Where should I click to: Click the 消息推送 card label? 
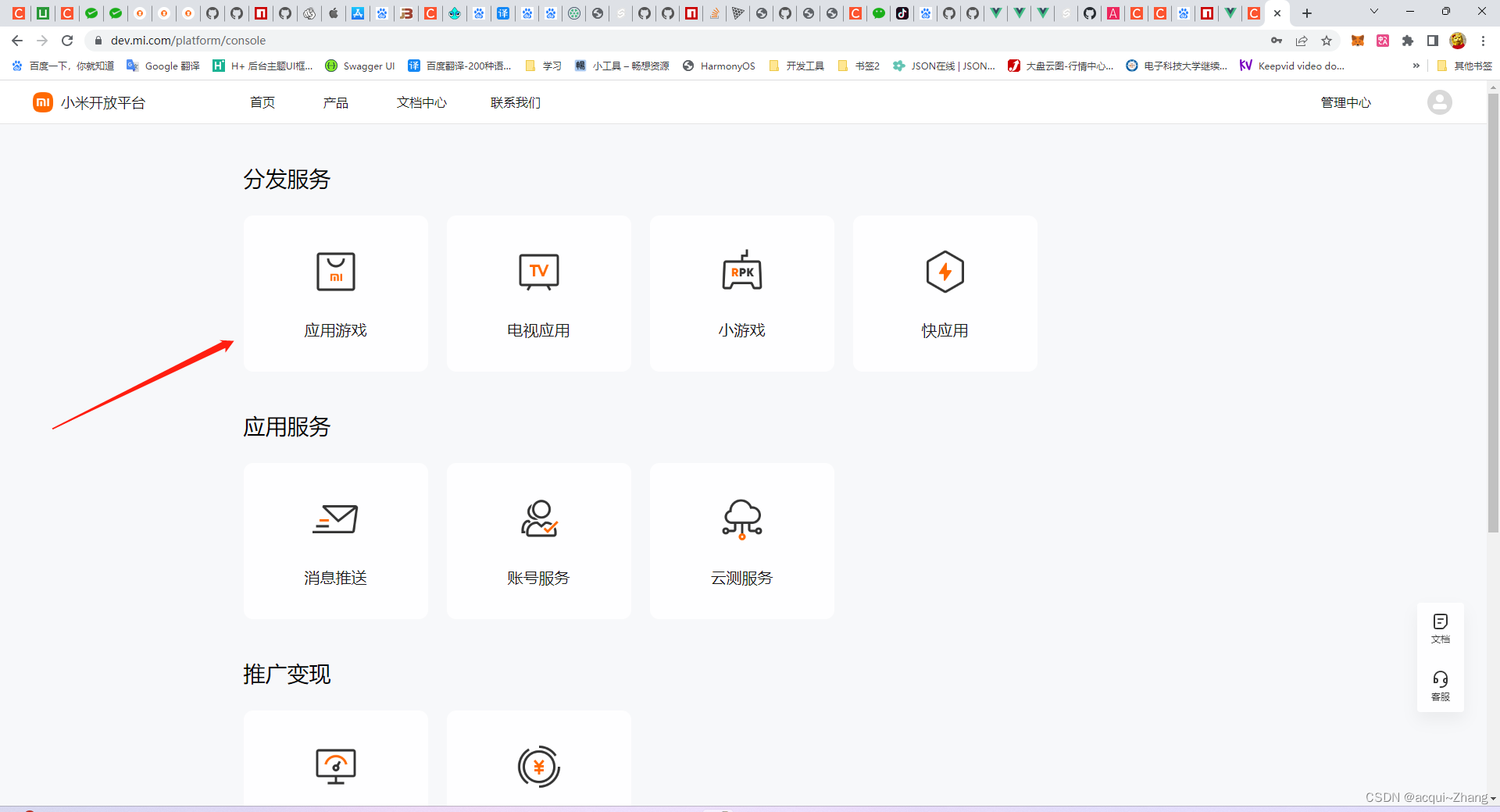(x=336, y=578)
